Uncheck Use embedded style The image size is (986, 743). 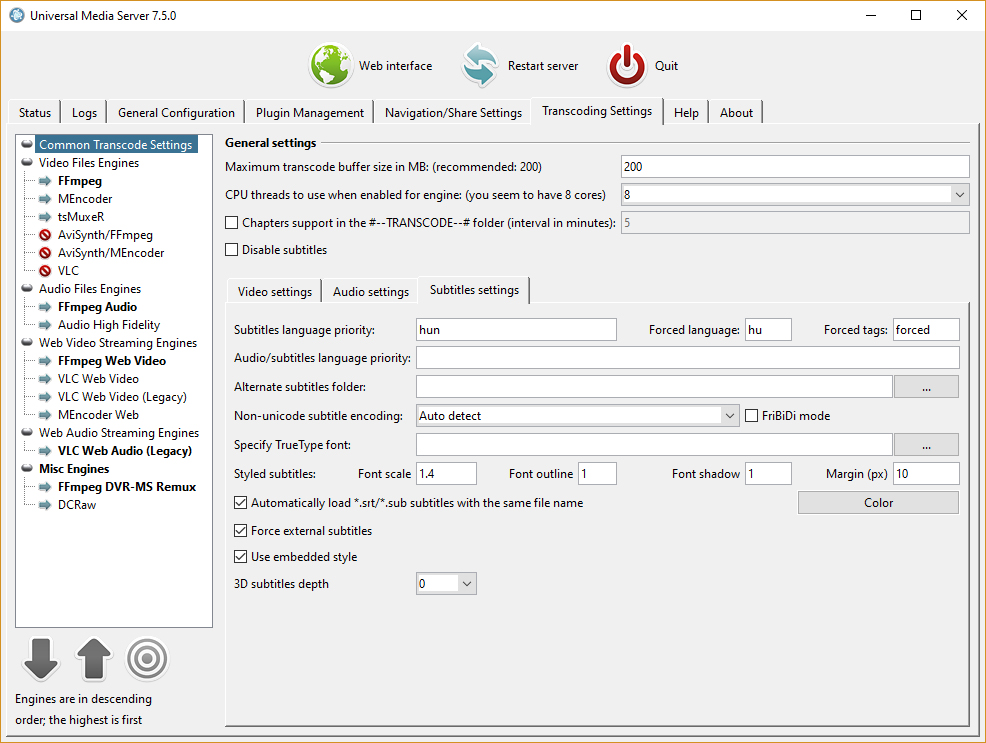click(x=240, y=556)
